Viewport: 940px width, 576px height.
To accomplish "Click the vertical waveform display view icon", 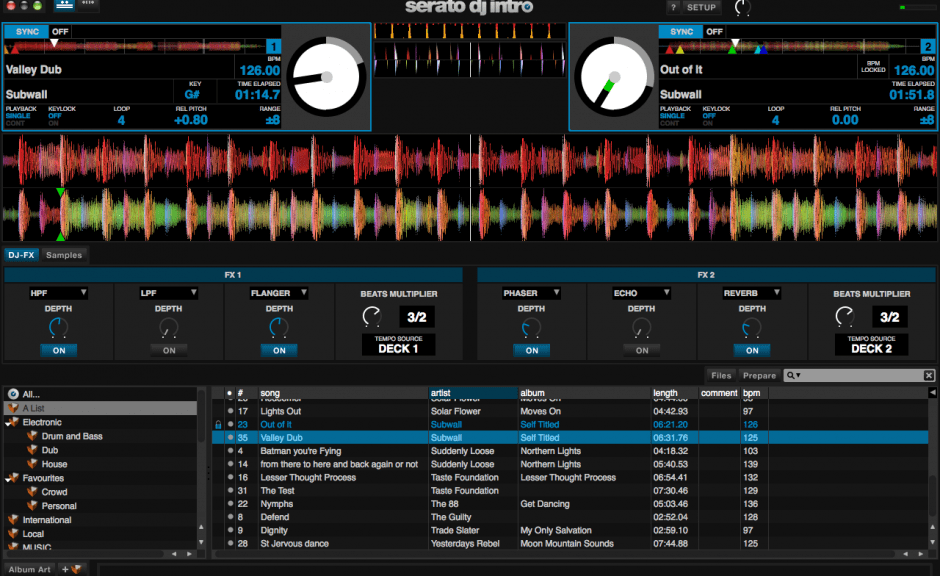I will pyautogui.click(x=89, y=6).
